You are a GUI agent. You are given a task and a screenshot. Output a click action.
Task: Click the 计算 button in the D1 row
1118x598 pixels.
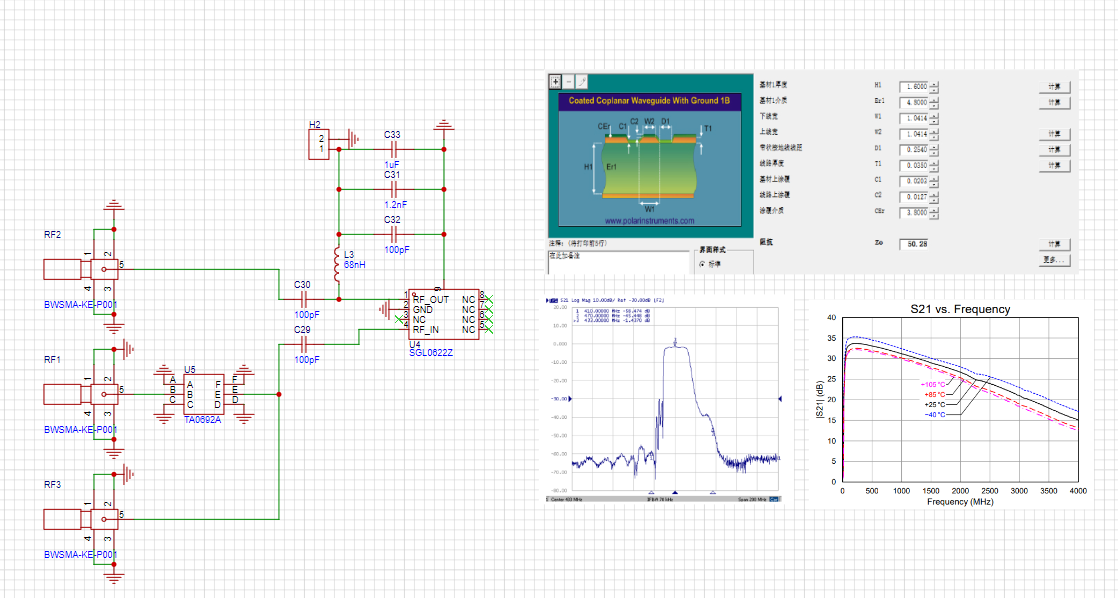[1055, 149]
